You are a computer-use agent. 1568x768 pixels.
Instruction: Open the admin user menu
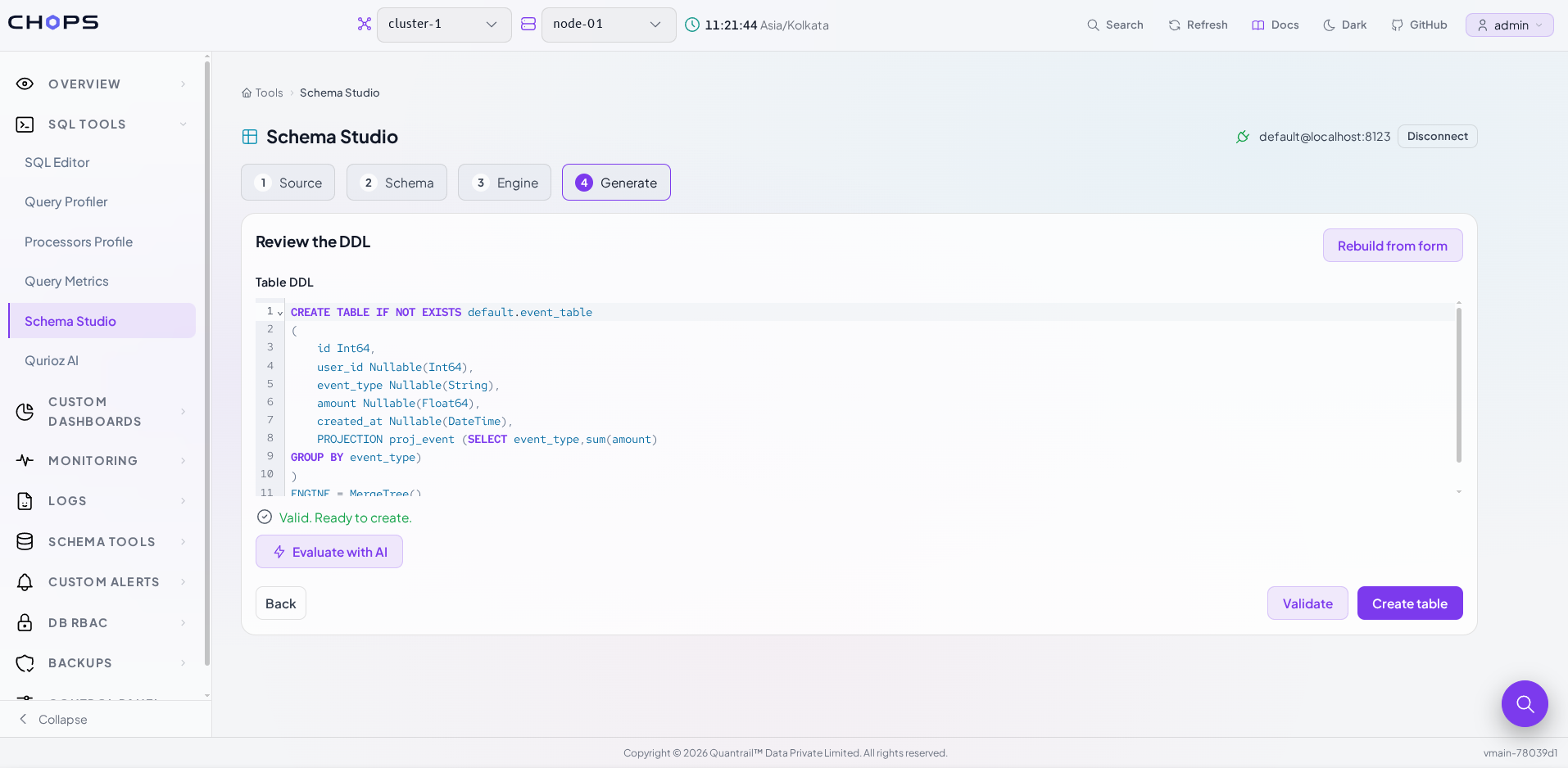pyautogui.click(x=1510, y=25)
